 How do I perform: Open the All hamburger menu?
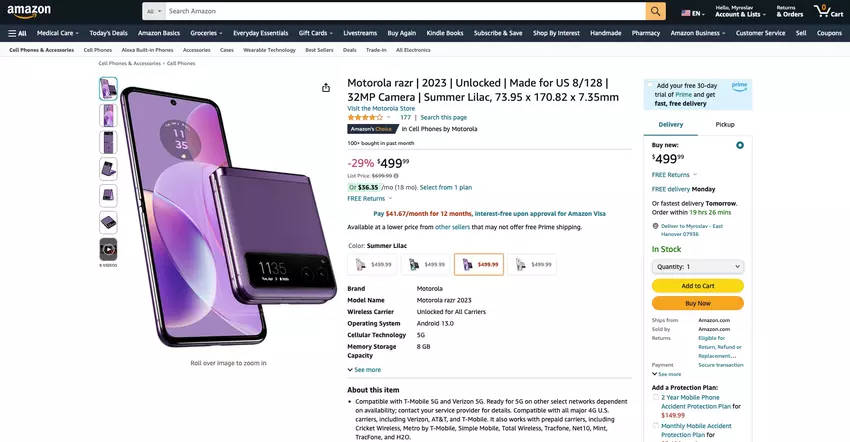(17, 33)
